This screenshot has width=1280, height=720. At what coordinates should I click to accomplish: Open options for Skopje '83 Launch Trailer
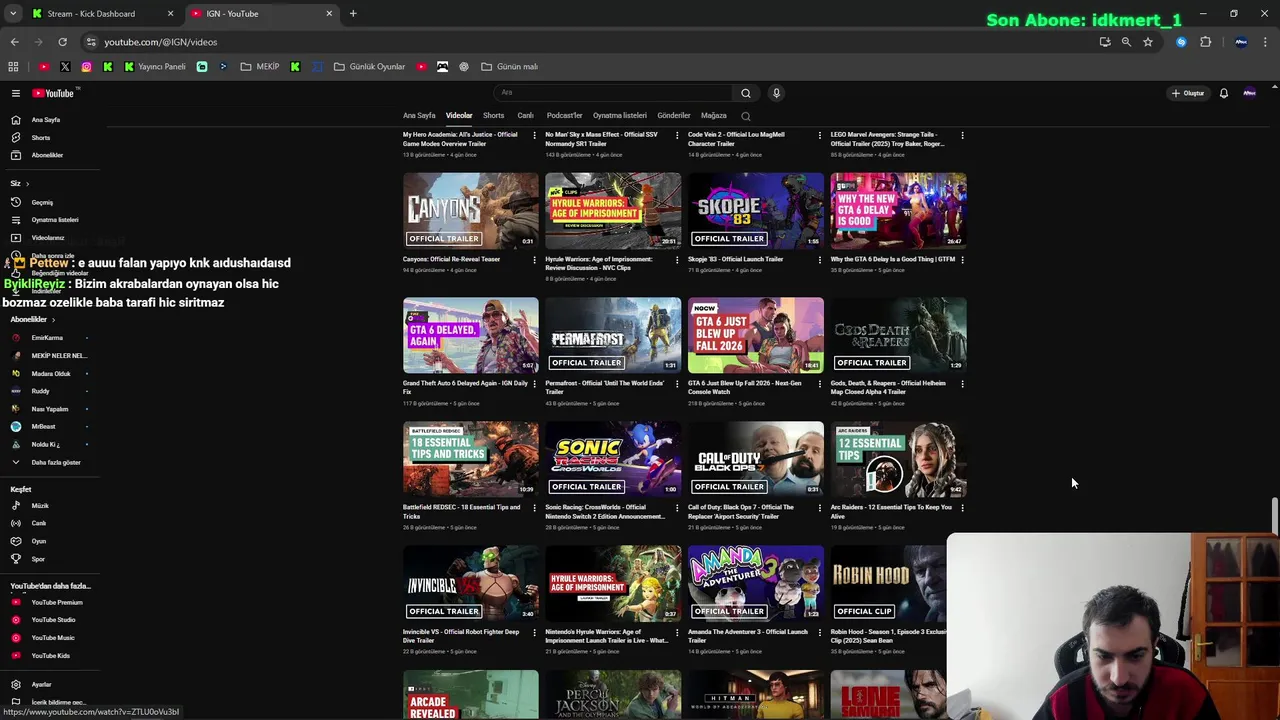[x=819, y=259]
